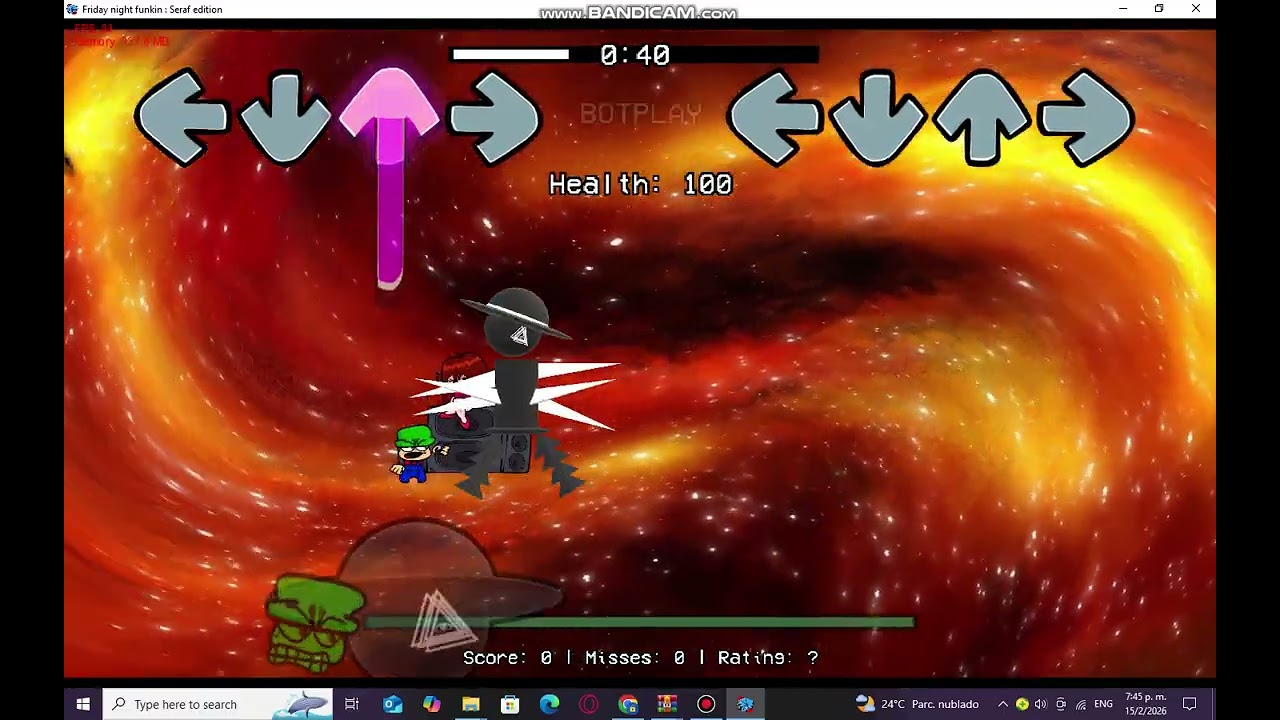Open the Windows Start menu
Image resolution: width=1280 pixels, height=720 pixels.
tap(83, 704)
